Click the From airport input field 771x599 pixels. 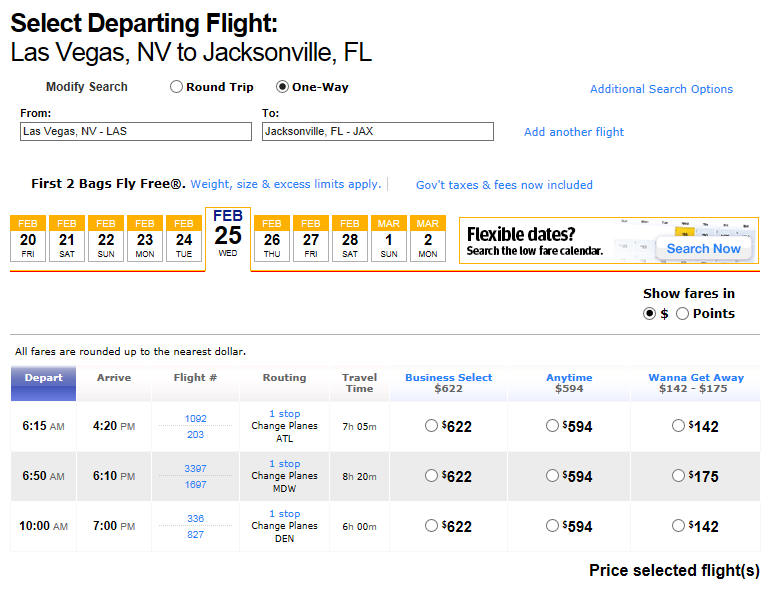click(136, 132)
